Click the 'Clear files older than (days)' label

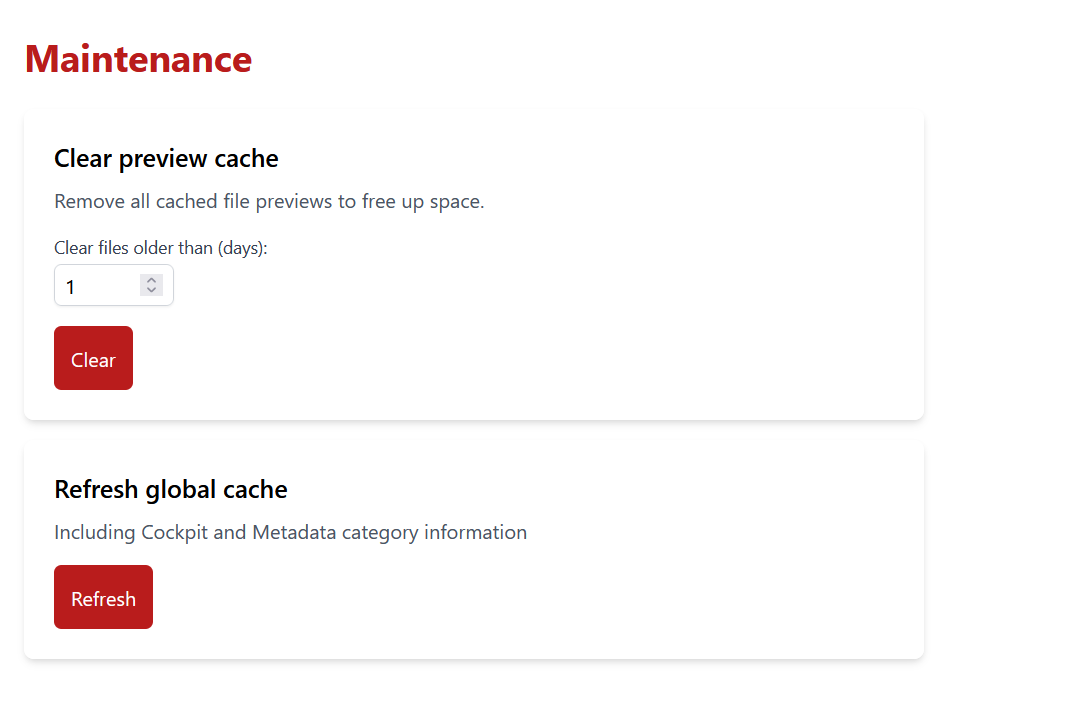point(160,248)
